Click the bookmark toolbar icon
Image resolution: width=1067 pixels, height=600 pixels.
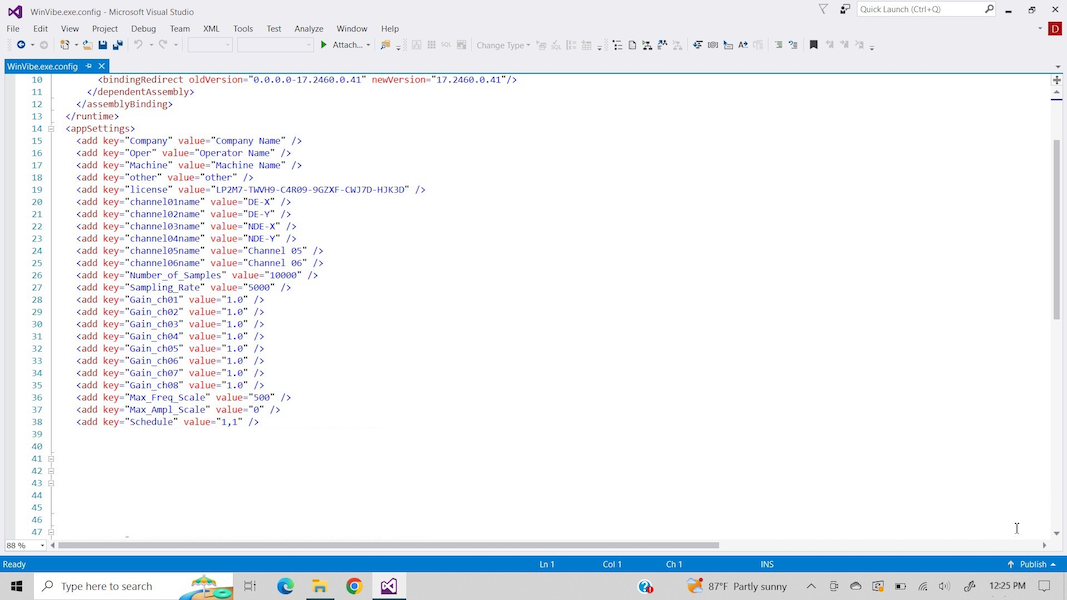tap(813, 45)
